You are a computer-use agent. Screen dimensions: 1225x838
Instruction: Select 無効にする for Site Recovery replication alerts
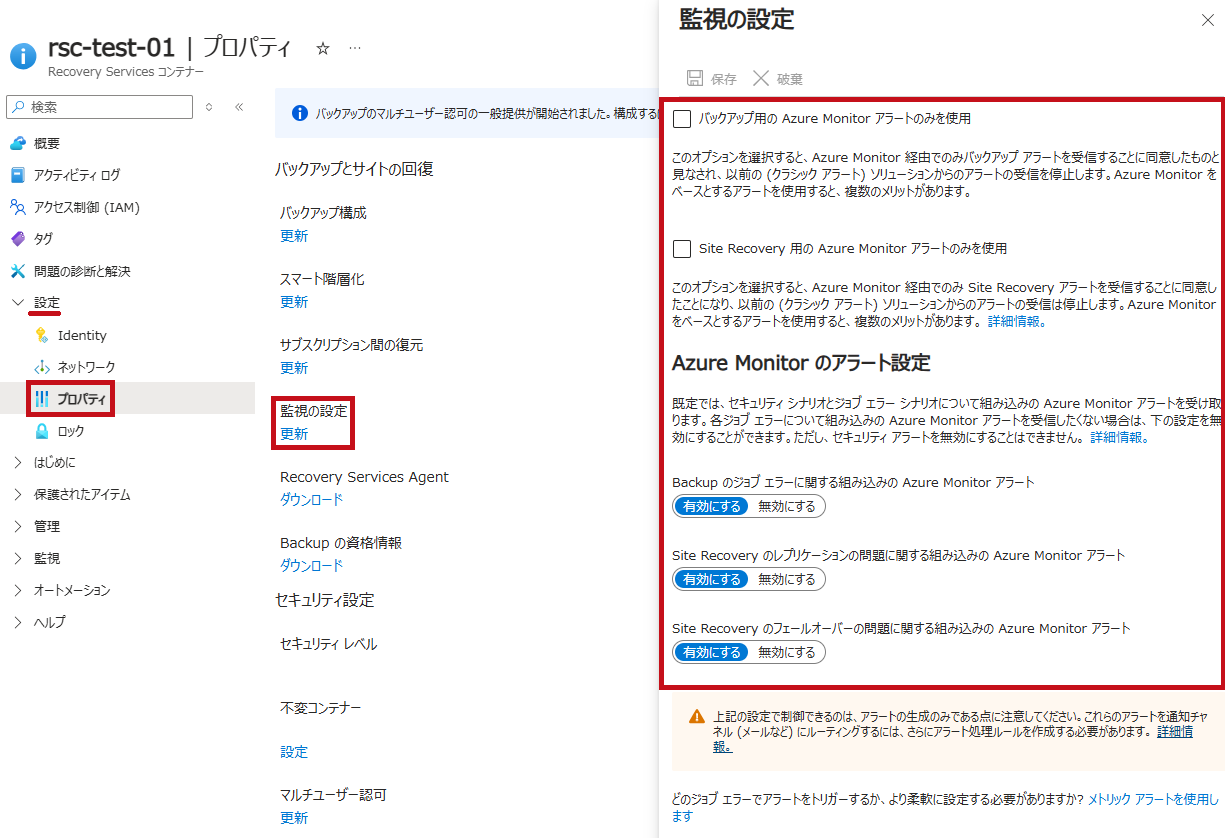point(786,579)
